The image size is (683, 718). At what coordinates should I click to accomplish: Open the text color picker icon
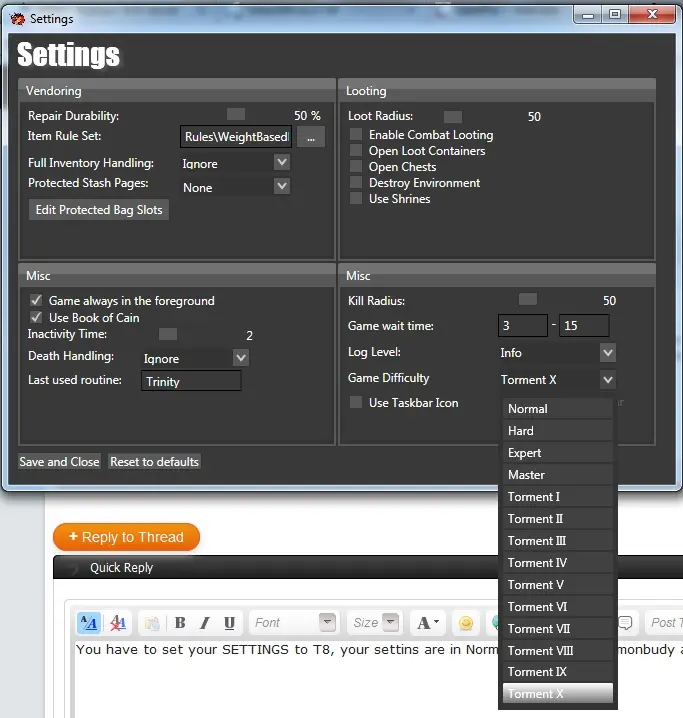(428, 623)
